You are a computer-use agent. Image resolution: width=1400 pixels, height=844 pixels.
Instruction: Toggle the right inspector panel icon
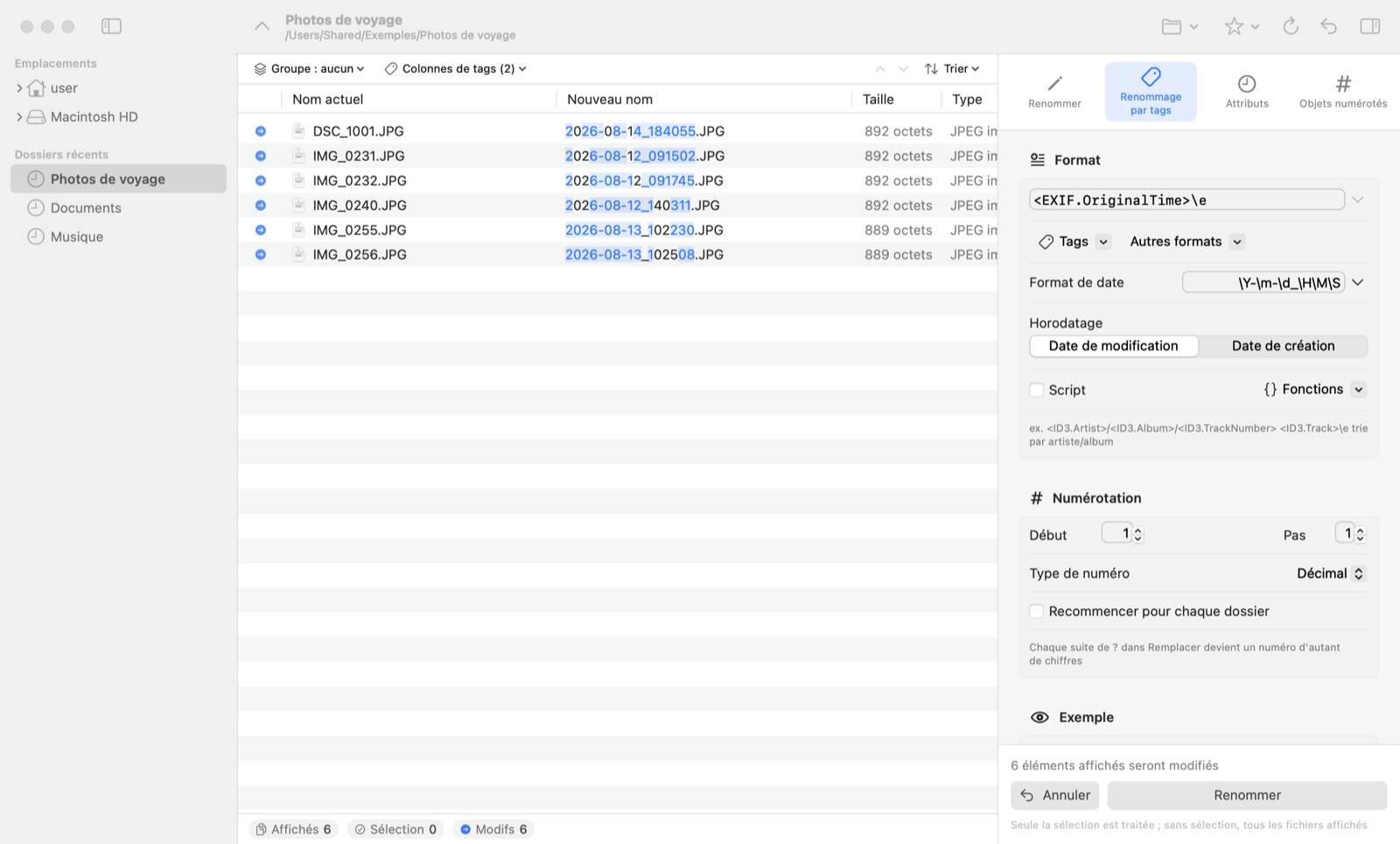coord(1370,26)
